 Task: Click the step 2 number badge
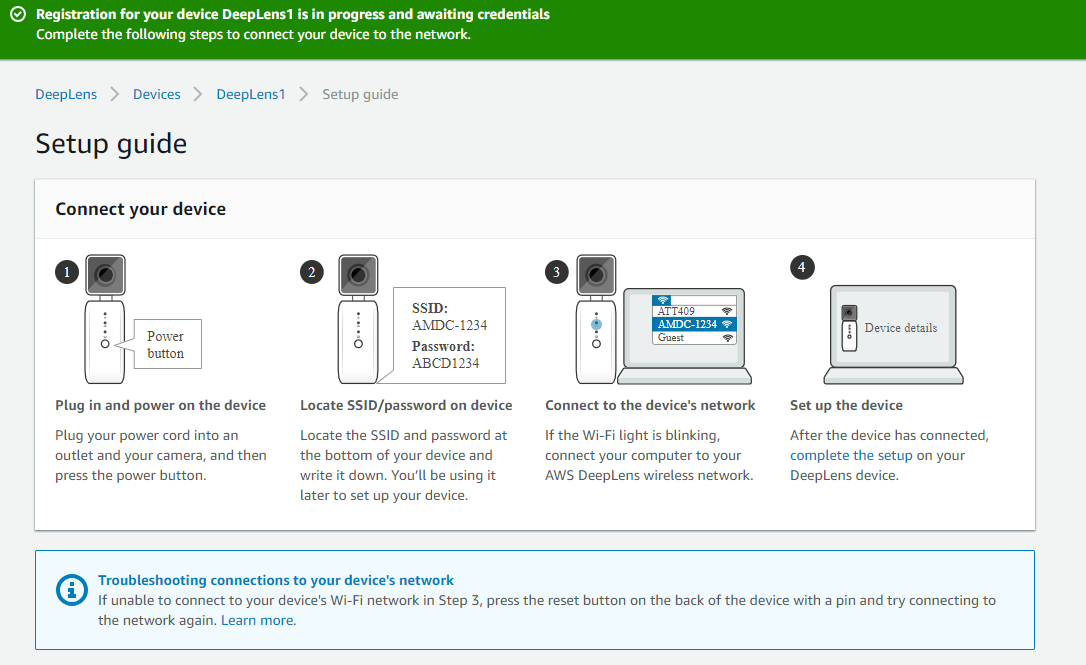(312, 272)
